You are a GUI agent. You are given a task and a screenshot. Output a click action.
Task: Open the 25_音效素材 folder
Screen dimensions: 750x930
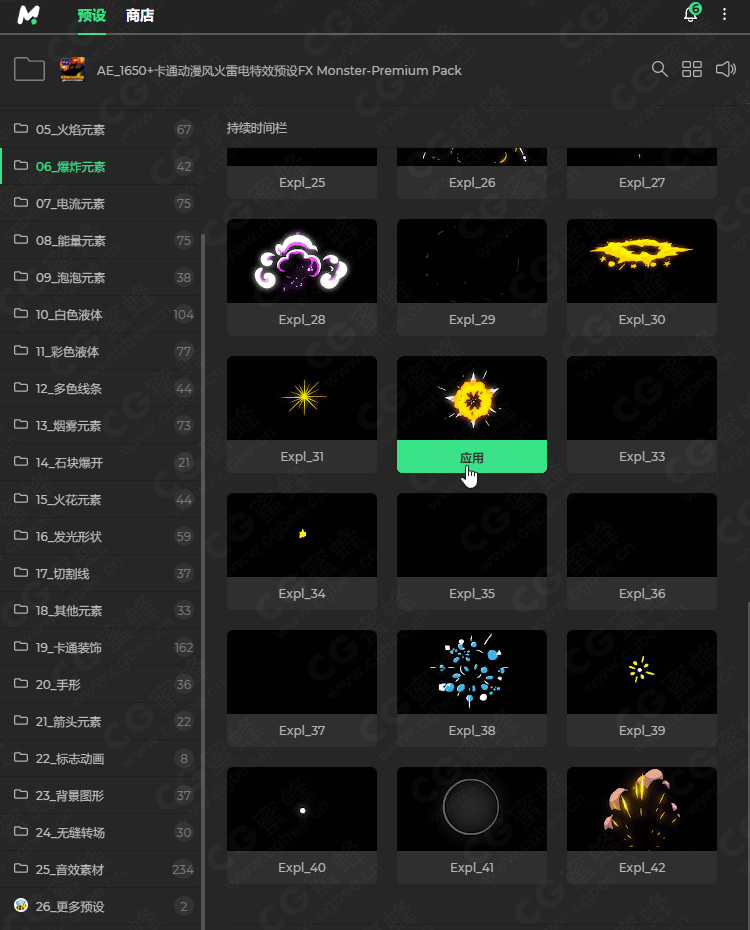[x=100, y=870]
